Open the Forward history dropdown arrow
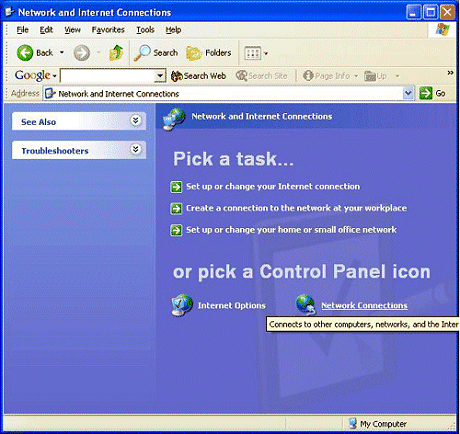460x434 pixels. [98, 53]
